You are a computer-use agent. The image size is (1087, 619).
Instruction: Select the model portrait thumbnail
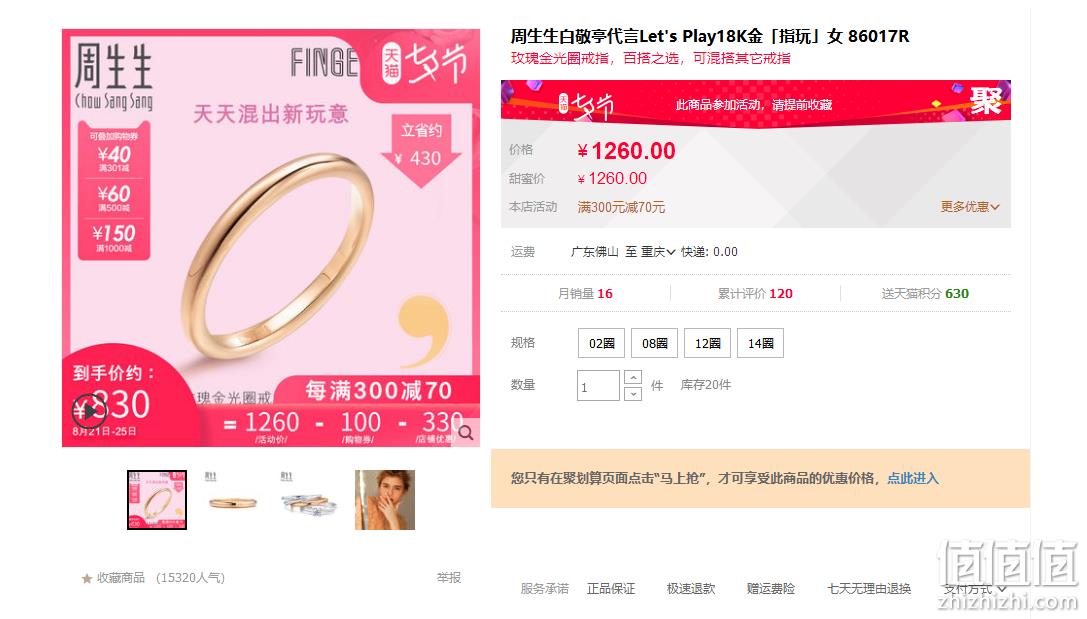pyautogui.click(x=385, y=500)
